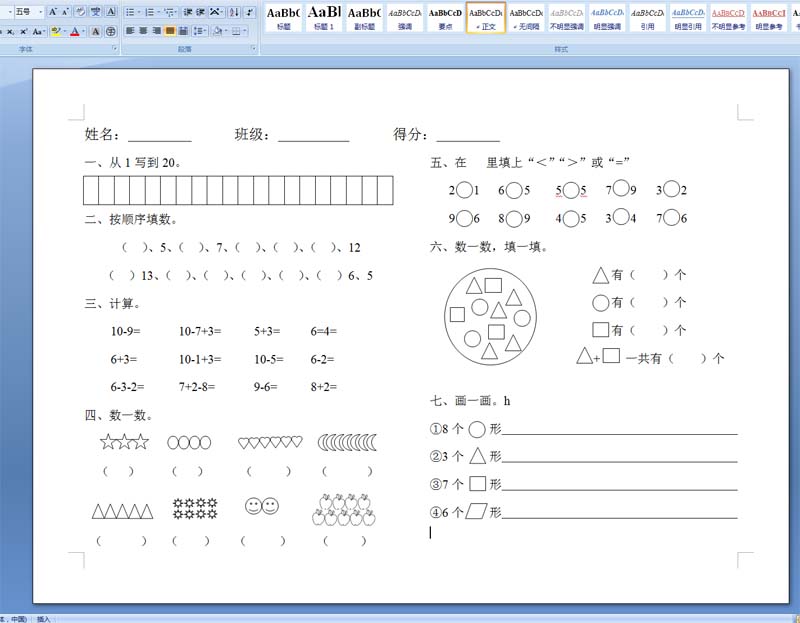Expand the highlight color arrow
Viewport: 800px width, 623px height.
[64, 32]
